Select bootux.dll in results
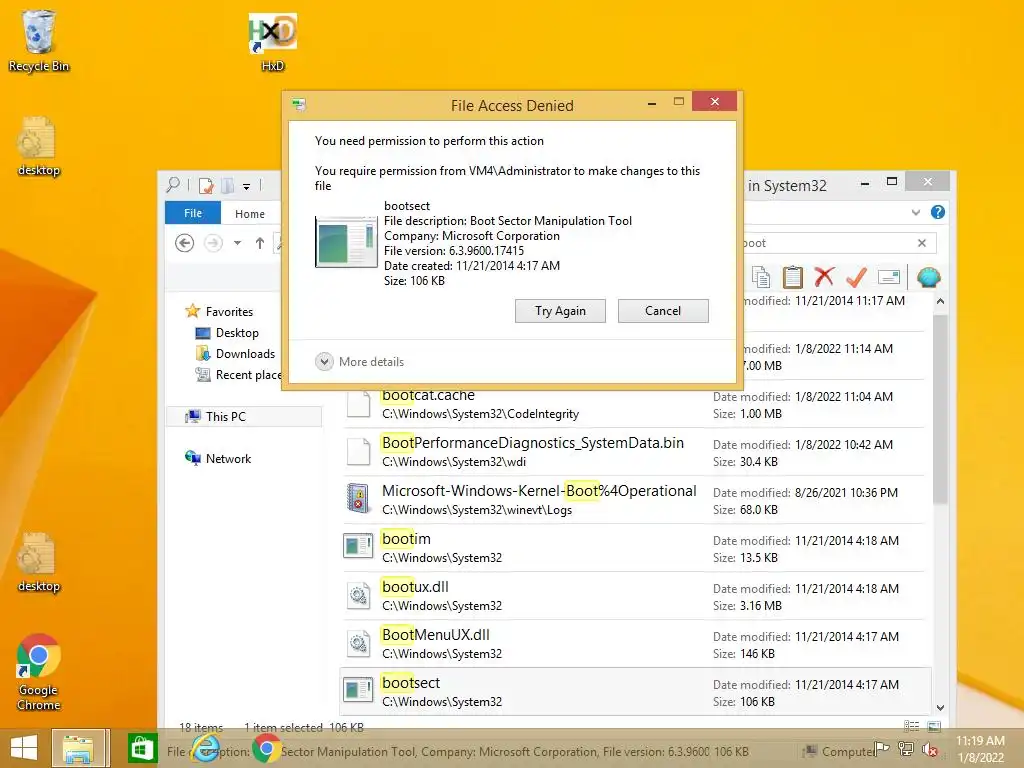This screenshot has height=768, width=1024. point(632,596)
